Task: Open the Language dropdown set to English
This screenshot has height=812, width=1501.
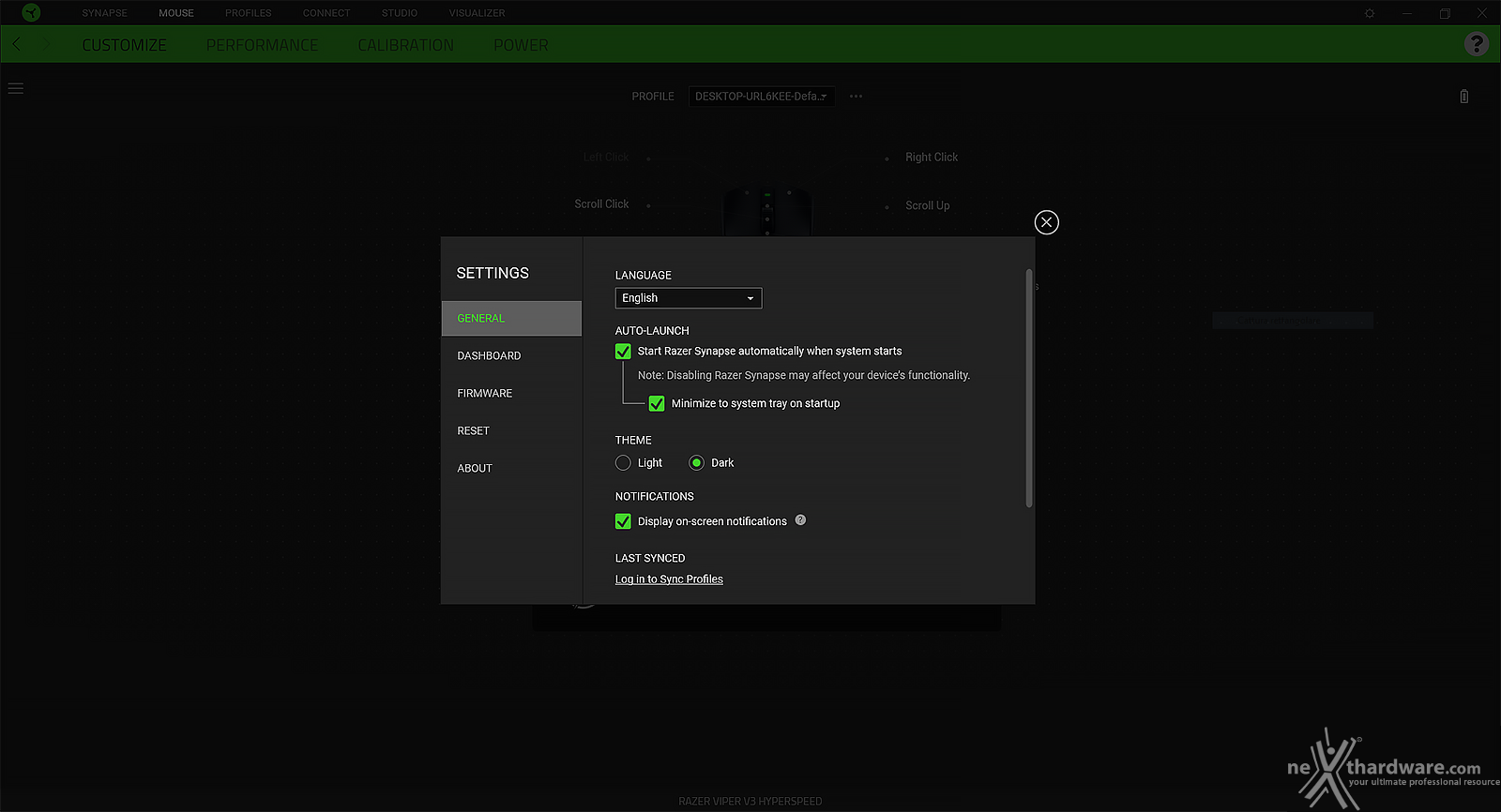Action: pyautogui.click(x=689, y=298)
